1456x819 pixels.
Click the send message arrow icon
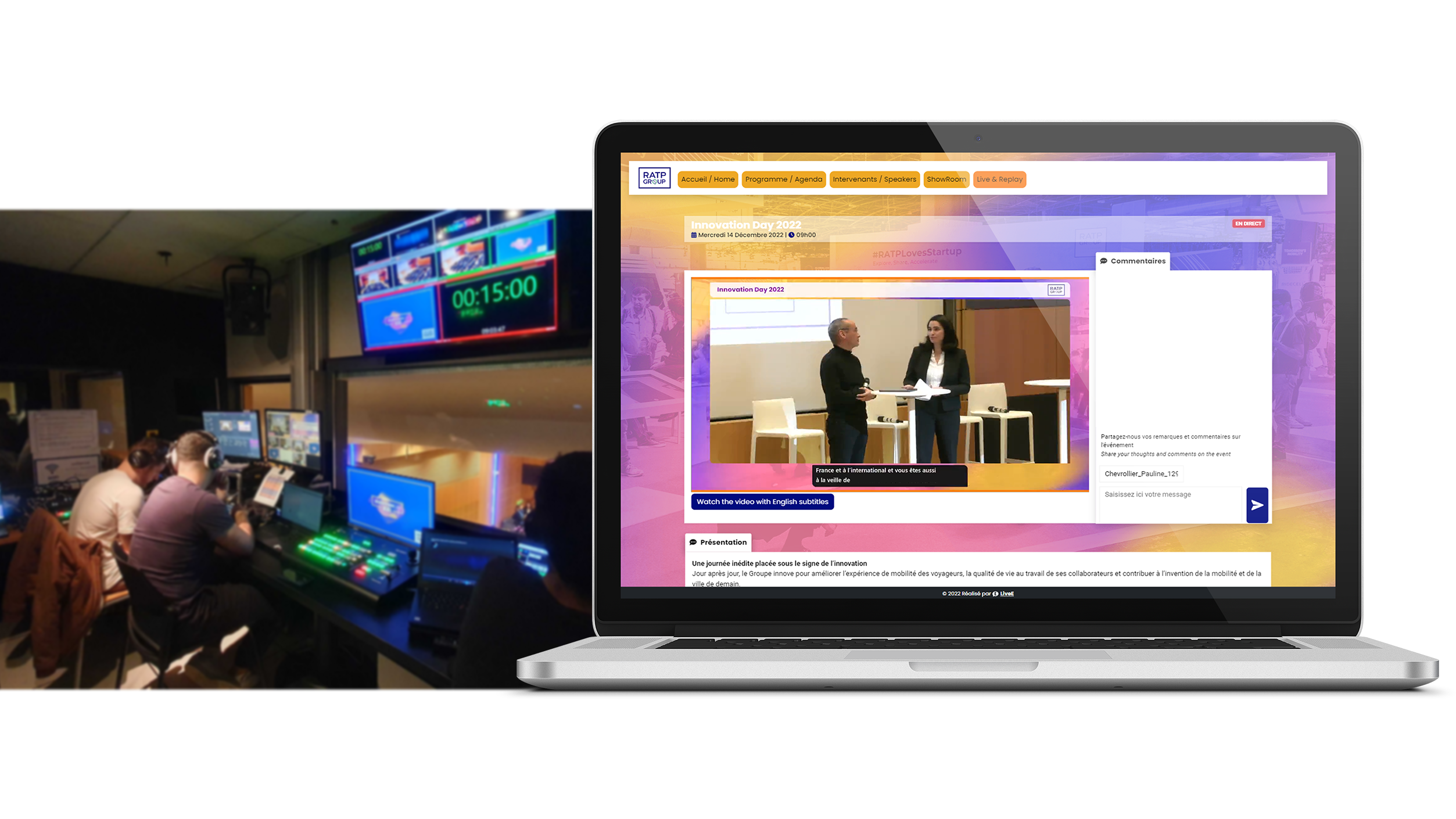tap(1257, 505)
